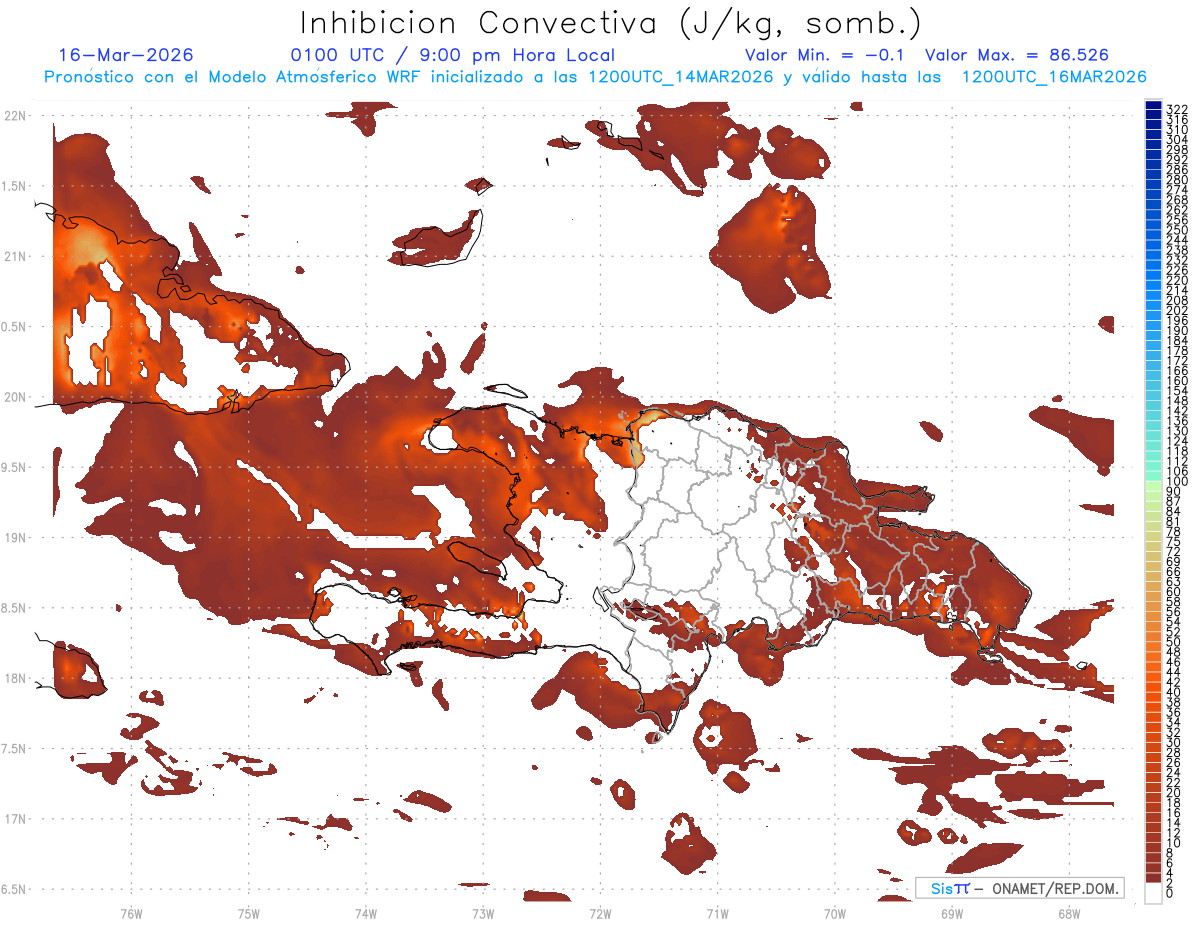Click the '69W' longitude label

tap(952, 913)
